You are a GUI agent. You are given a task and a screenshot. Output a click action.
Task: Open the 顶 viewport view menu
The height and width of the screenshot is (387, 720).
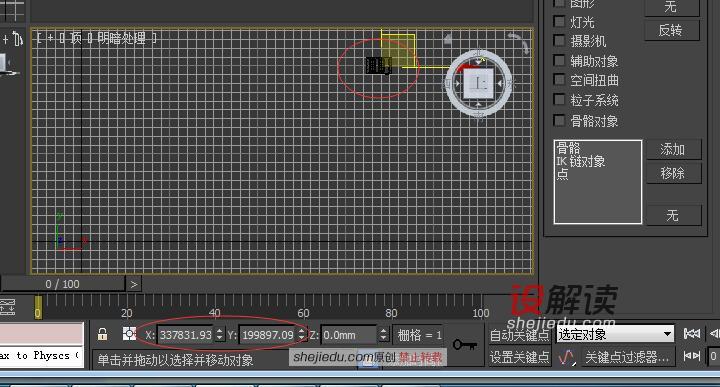(x=76, y=38)
